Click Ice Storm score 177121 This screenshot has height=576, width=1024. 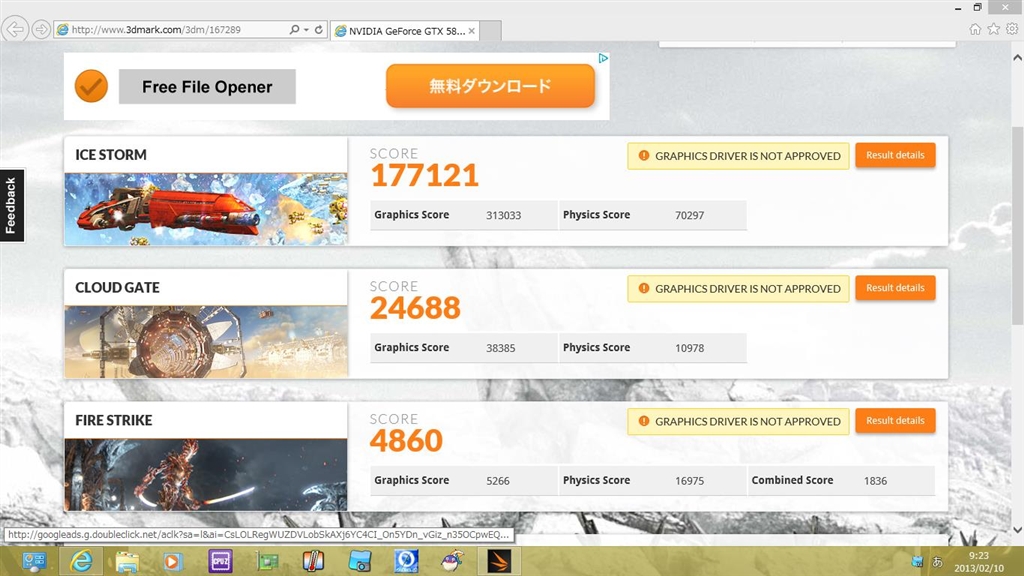(x=424, y=175)
